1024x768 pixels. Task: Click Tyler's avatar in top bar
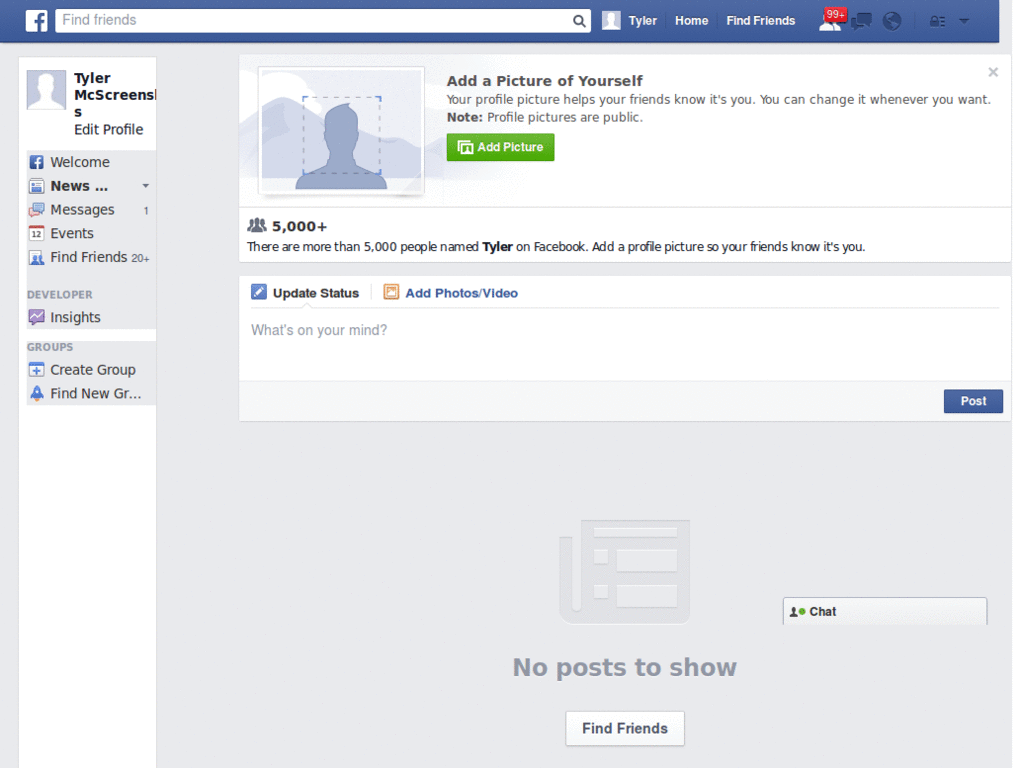611,20
